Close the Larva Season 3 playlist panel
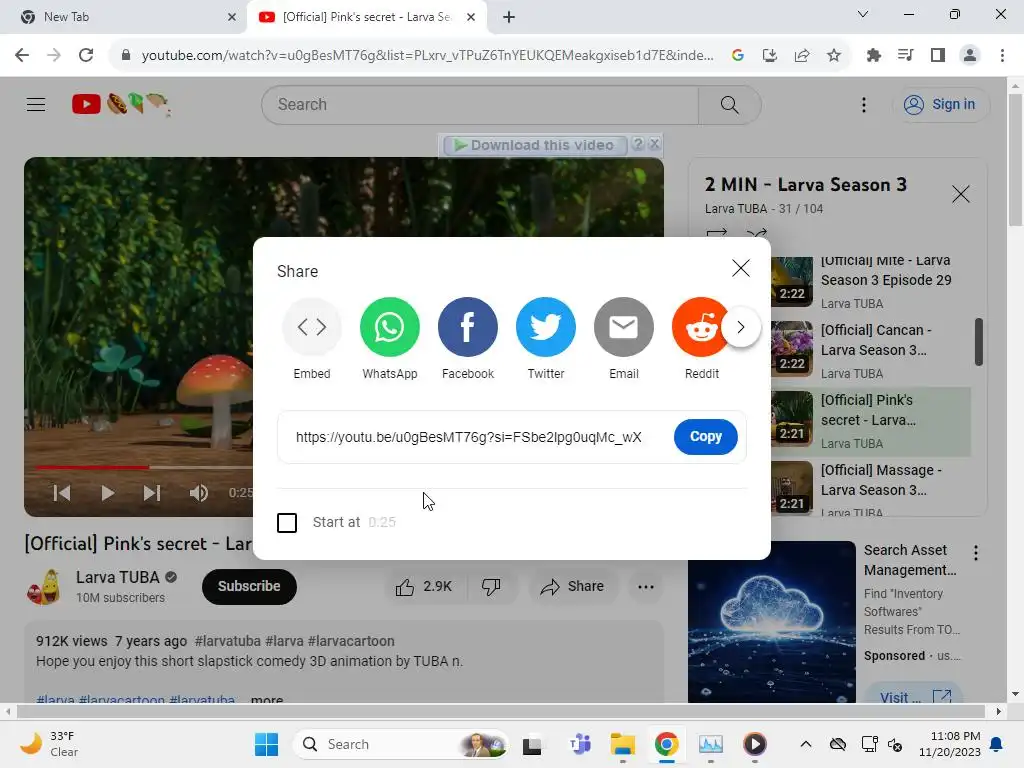Image resolution: width=1024 pixels, height=768 pixels. [960, 194]
